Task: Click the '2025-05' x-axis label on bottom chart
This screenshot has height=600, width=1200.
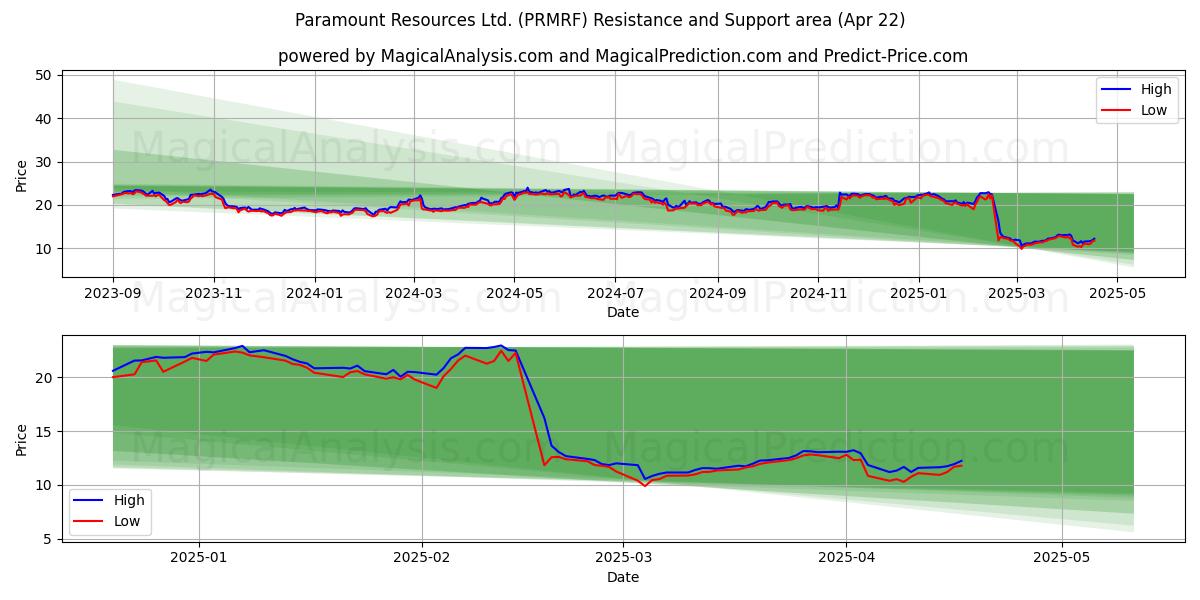Action: 1062,558
